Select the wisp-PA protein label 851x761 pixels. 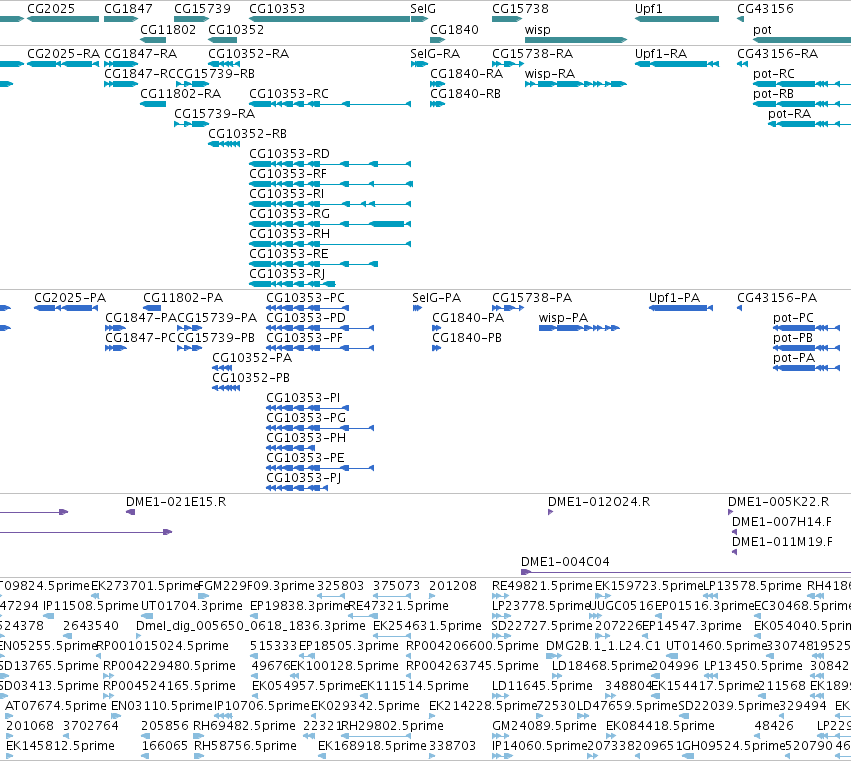(x=563, y=318)
